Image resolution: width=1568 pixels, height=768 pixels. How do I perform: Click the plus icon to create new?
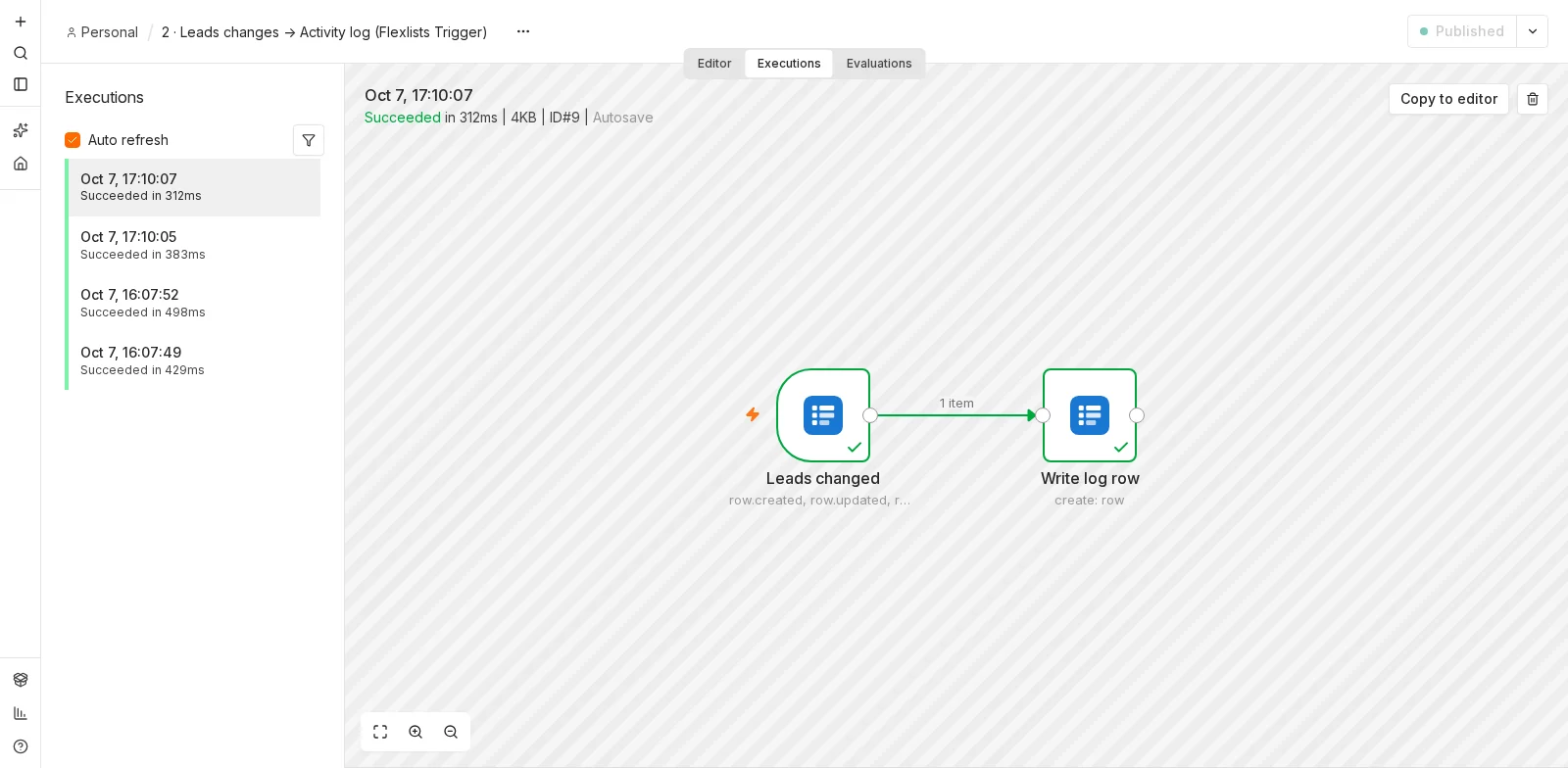coord(21,22)
